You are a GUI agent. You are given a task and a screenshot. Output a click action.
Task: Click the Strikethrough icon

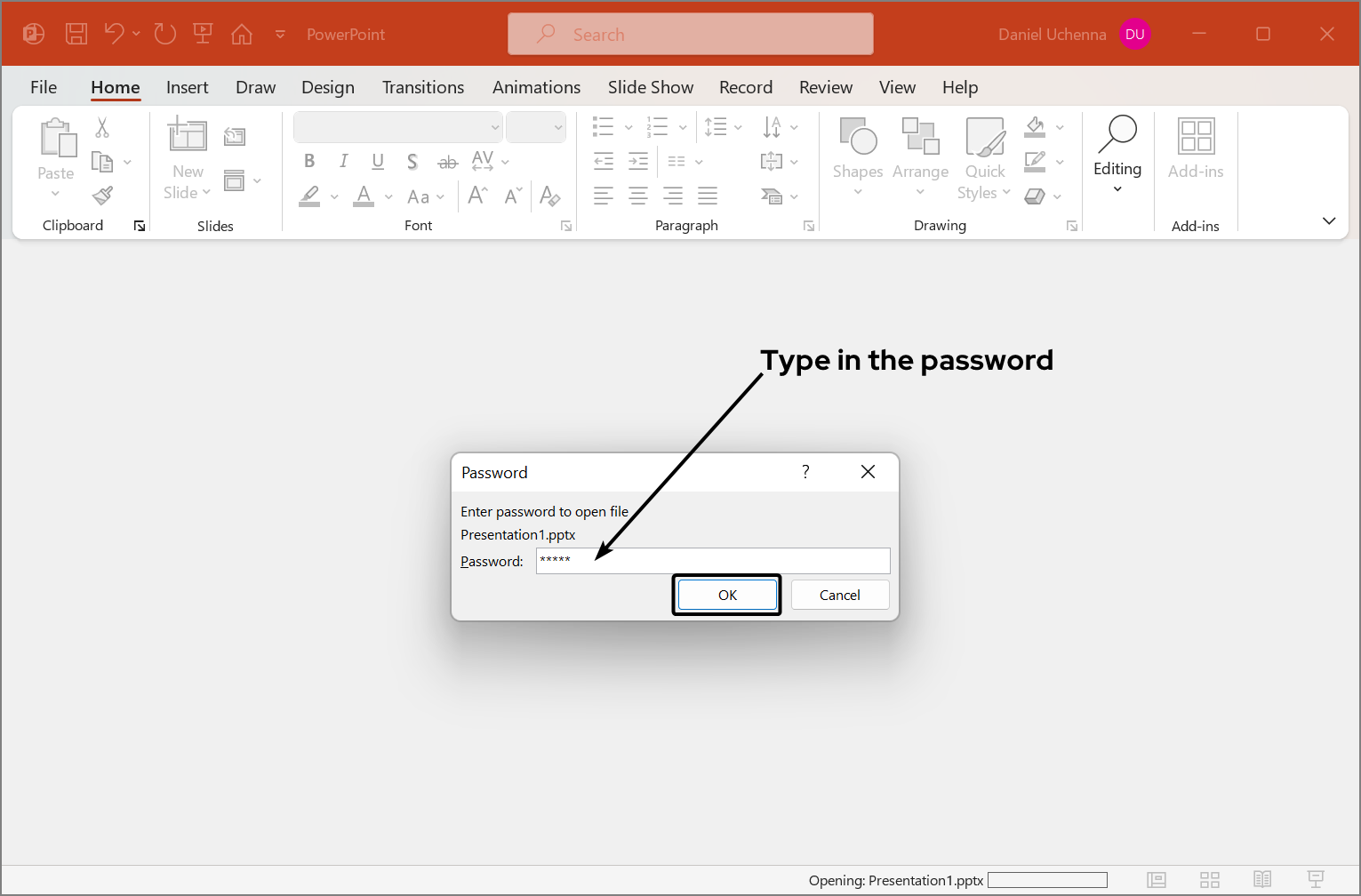point(447,161)
